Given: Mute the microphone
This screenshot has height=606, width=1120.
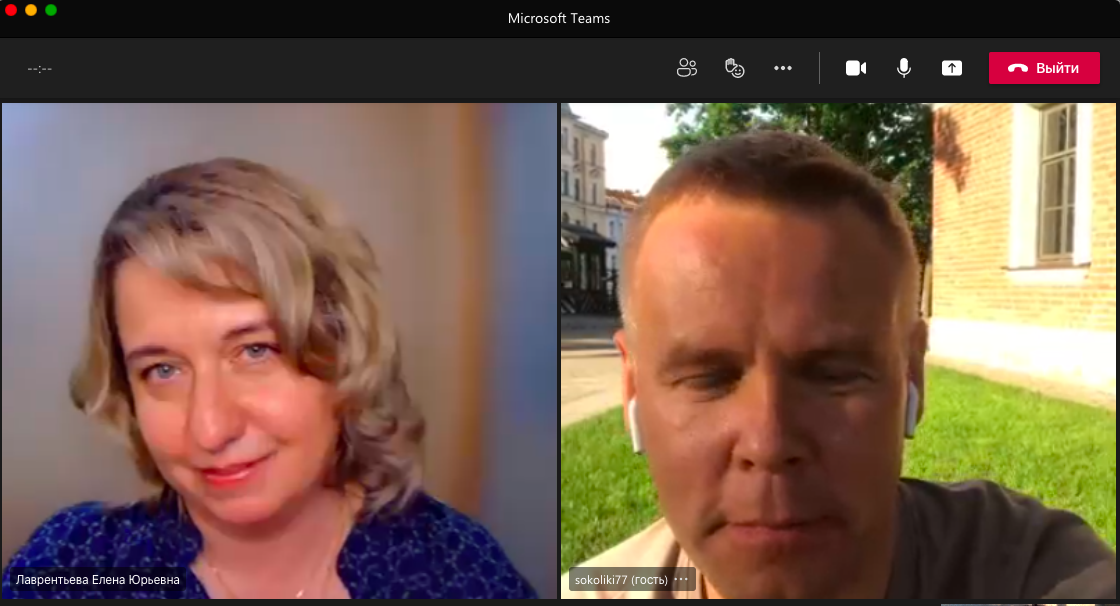Looking at the screenshot, I should (904, 68).
